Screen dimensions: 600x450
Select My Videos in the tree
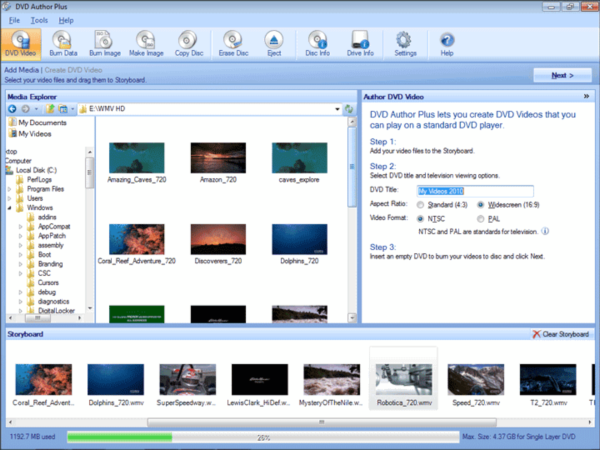click(31, 134)
